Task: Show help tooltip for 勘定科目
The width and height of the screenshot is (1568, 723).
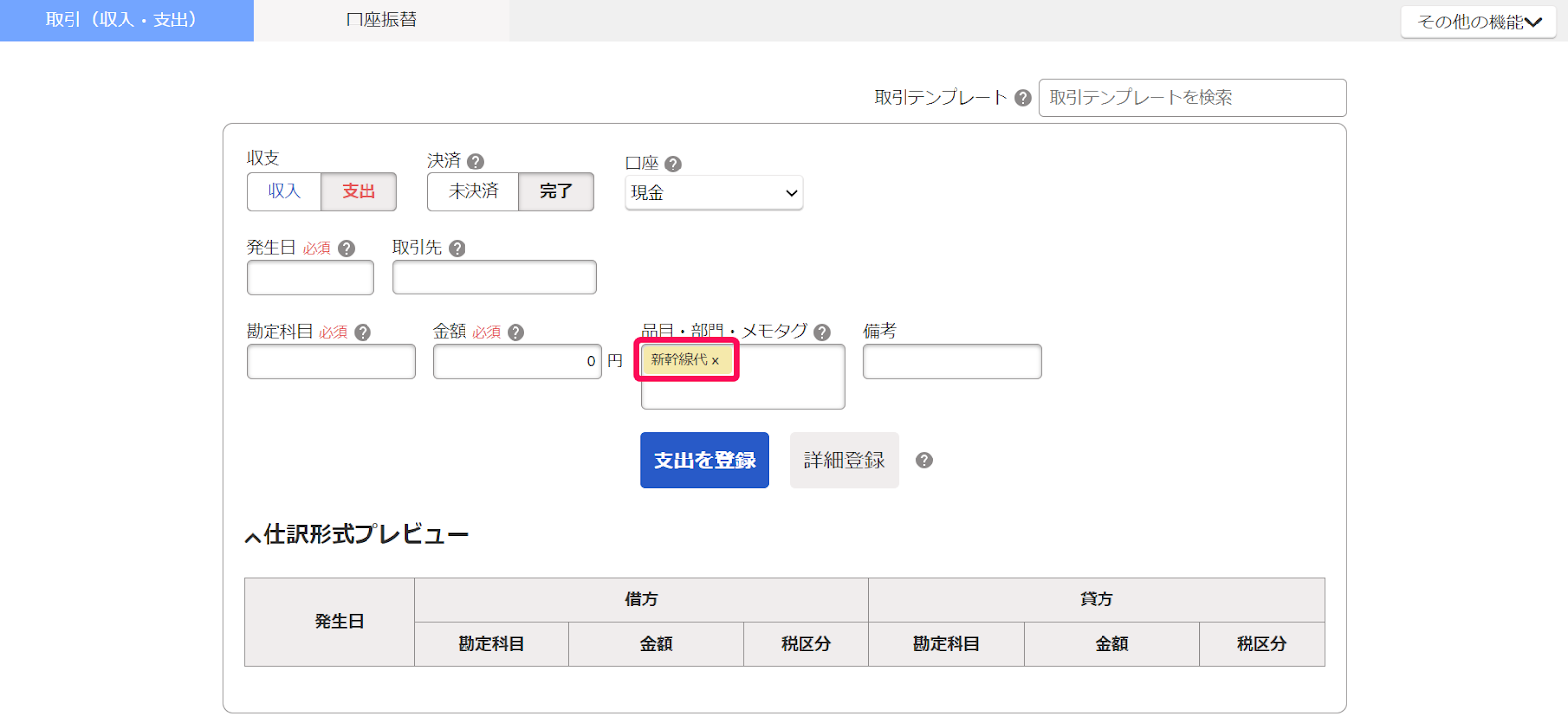Action: point(363,333)
